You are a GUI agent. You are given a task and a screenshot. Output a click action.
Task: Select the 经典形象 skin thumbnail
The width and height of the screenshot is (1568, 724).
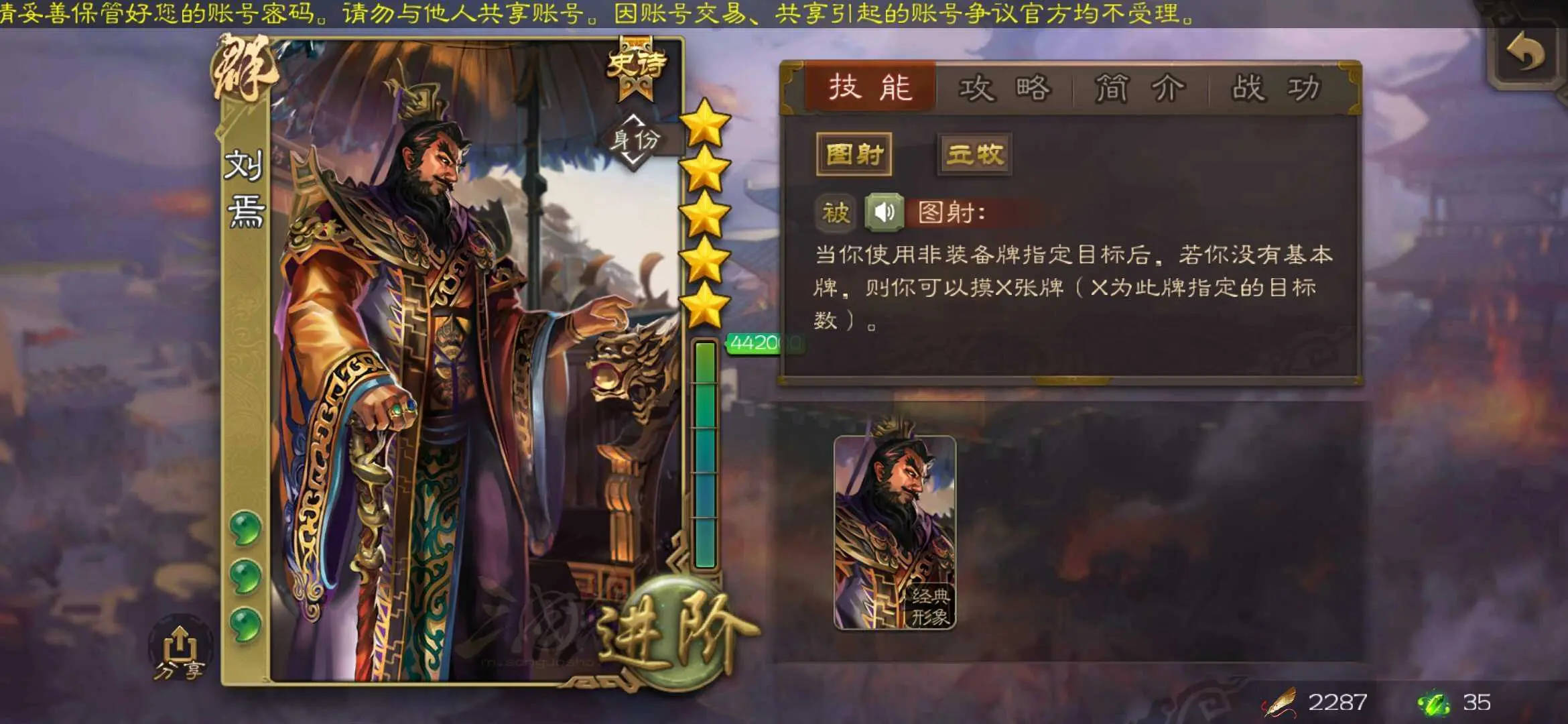895,533
